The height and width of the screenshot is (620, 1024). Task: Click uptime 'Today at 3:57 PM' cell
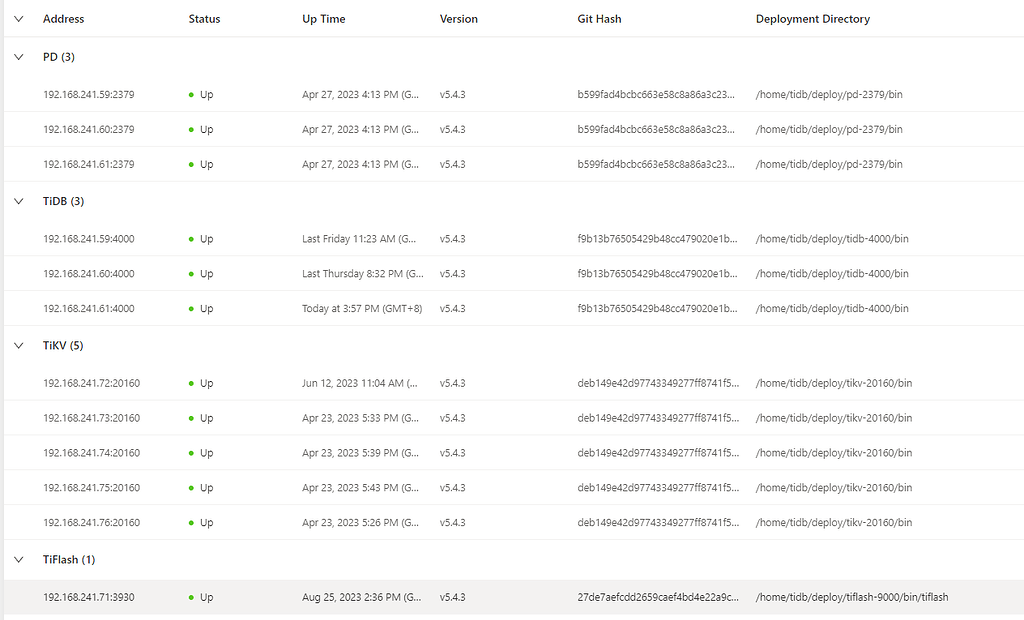click(361, 309)
